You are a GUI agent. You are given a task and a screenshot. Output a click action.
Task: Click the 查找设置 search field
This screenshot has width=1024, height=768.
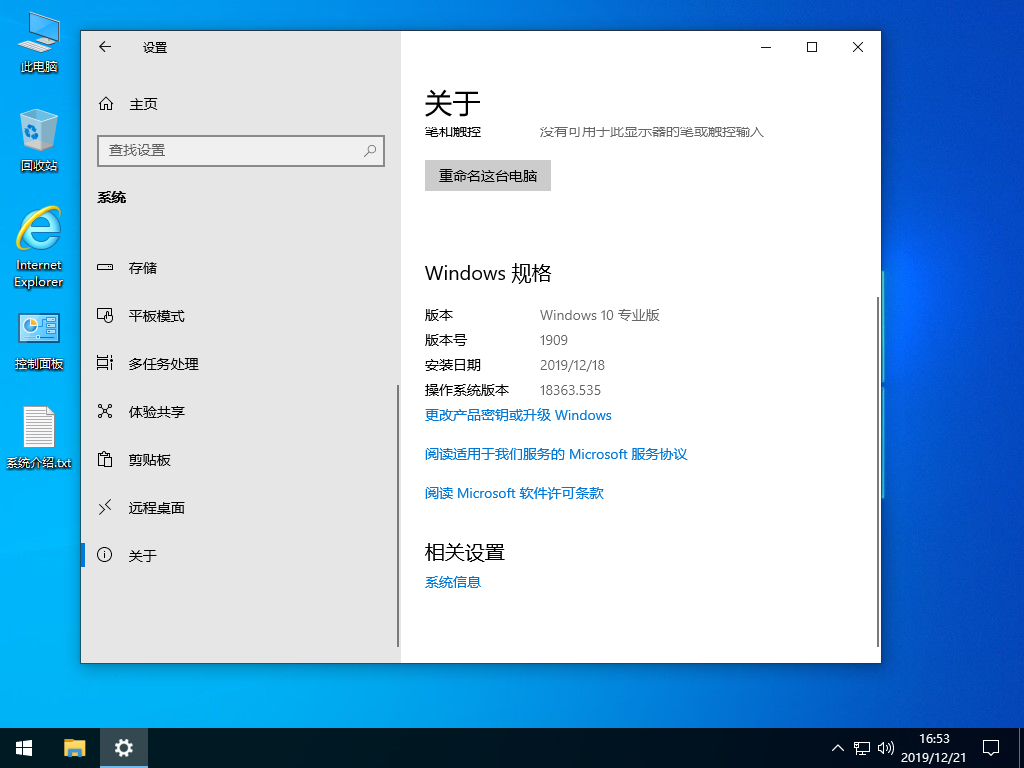click(230, 151)
